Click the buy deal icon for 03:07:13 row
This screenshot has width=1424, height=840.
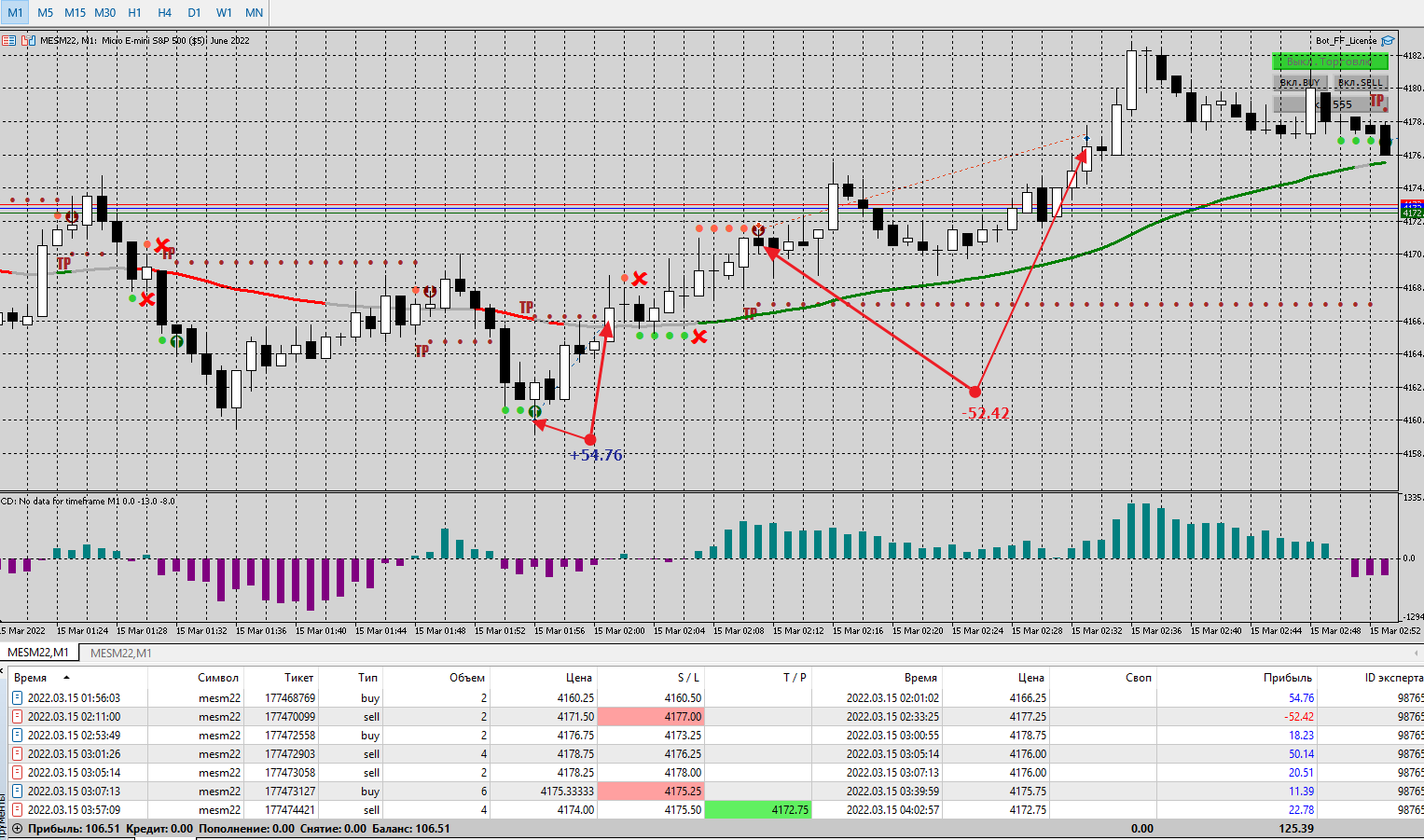click(17, 792)
